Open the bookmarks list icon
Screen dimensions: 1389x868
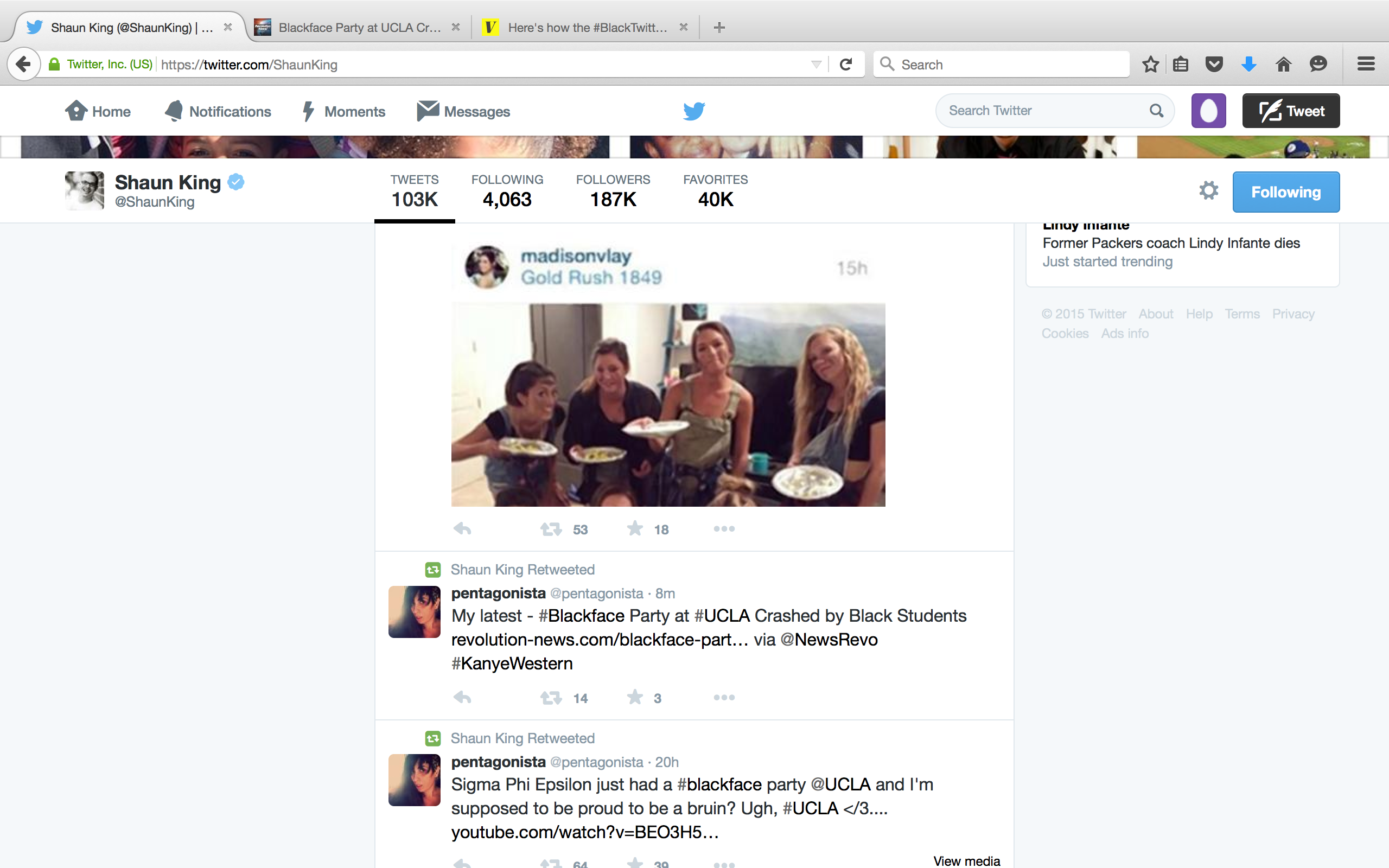(1181, 65)
